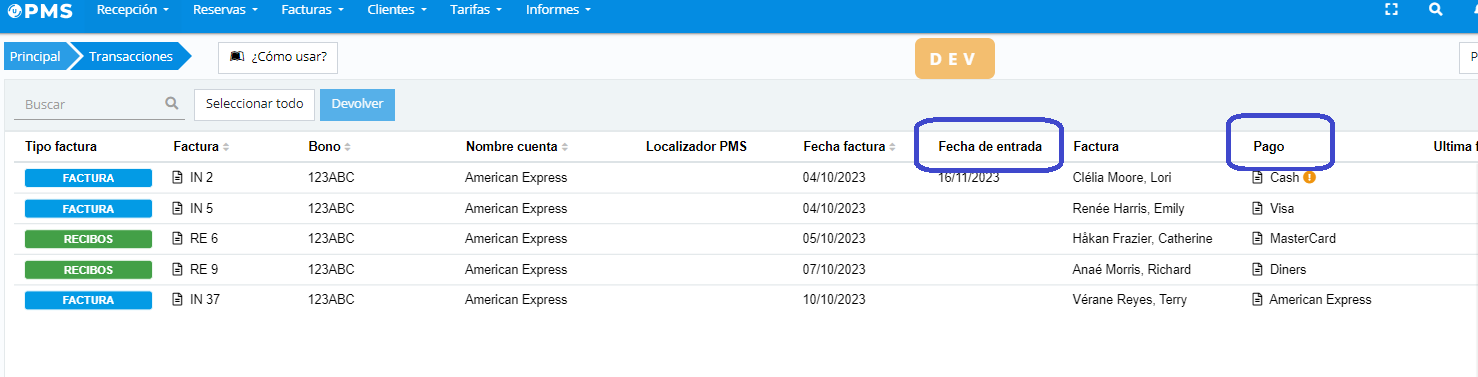Open the payment document icon beside Visa
The height and width of the screenshot is (377, 1478).
(1258, 209)
